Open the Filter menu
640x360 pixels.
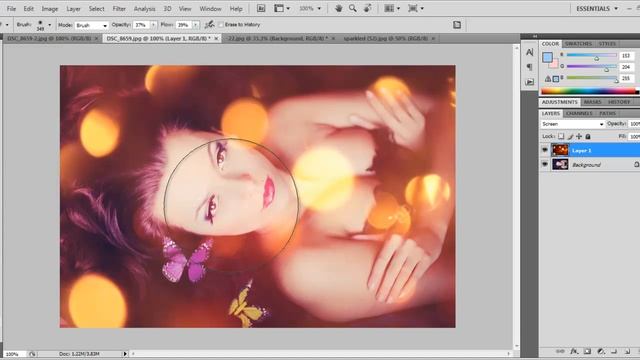pos(119,9)
